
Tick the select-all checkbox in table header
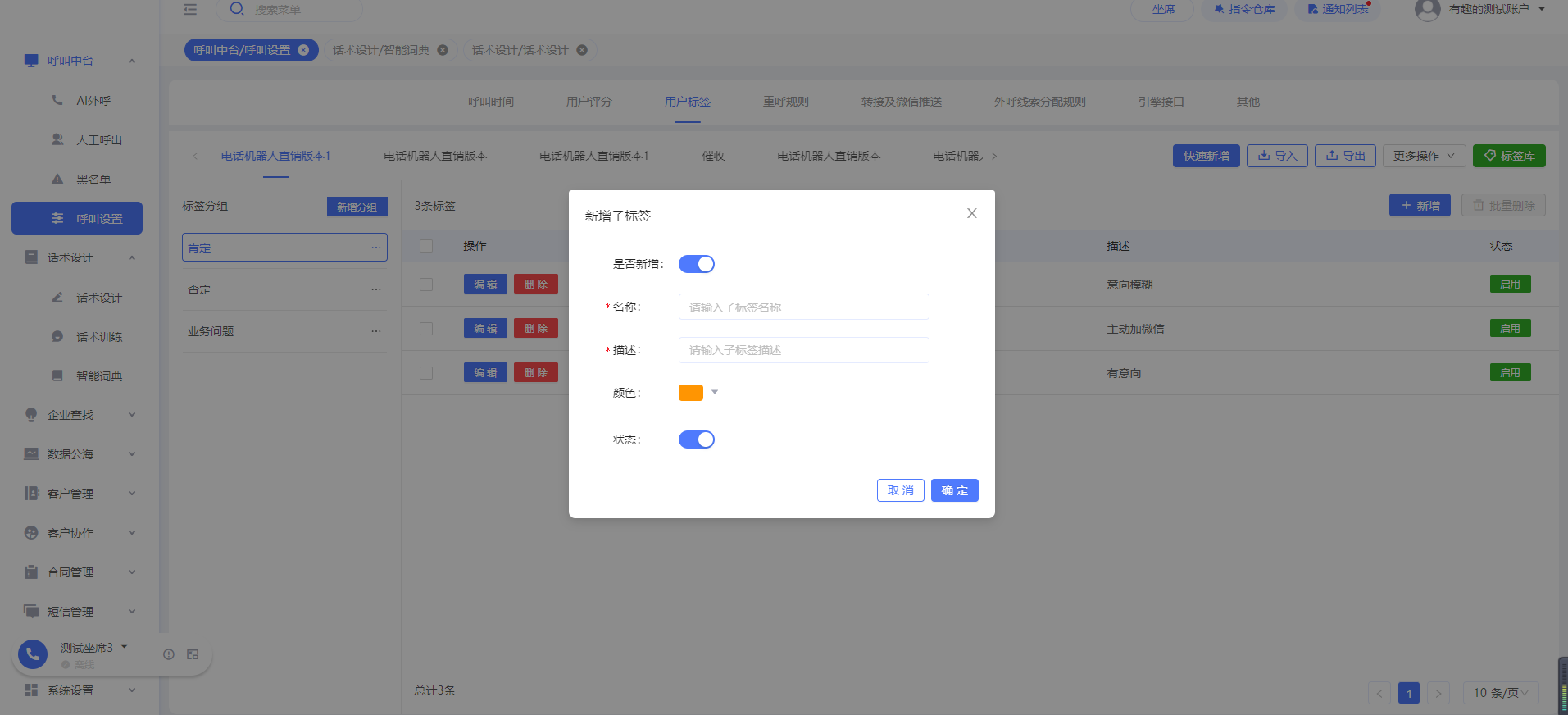coord(426,246)
